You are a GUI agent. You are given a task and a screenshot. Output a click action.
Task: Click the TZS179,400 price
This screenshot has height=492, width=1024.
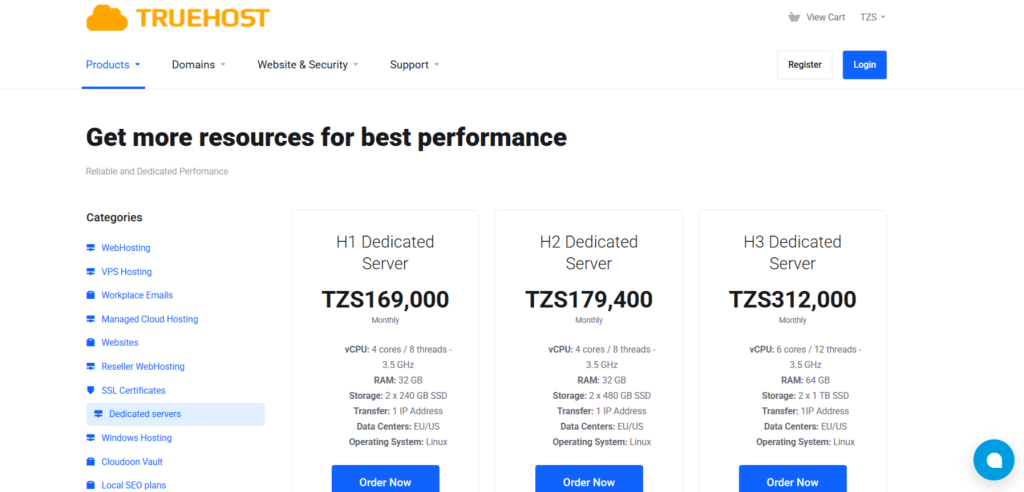[x=589, y=299]
